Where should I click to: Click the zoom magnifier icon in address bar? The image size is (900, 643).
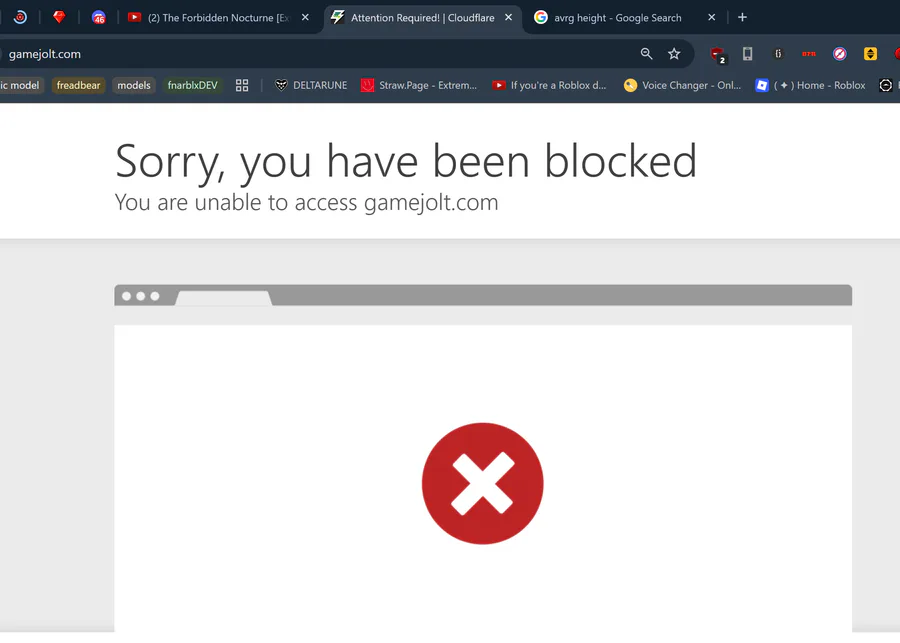646,54
